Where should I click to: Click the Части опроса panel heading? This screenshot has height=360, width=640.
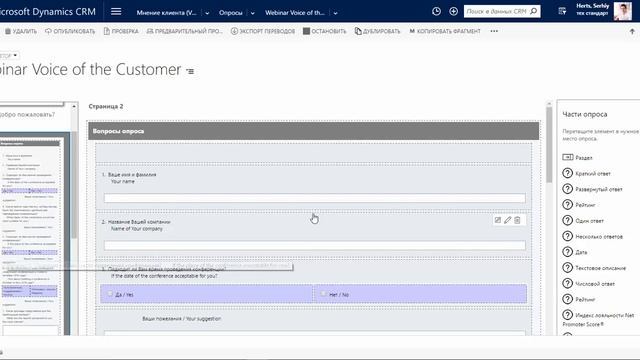tap(584, 114)
